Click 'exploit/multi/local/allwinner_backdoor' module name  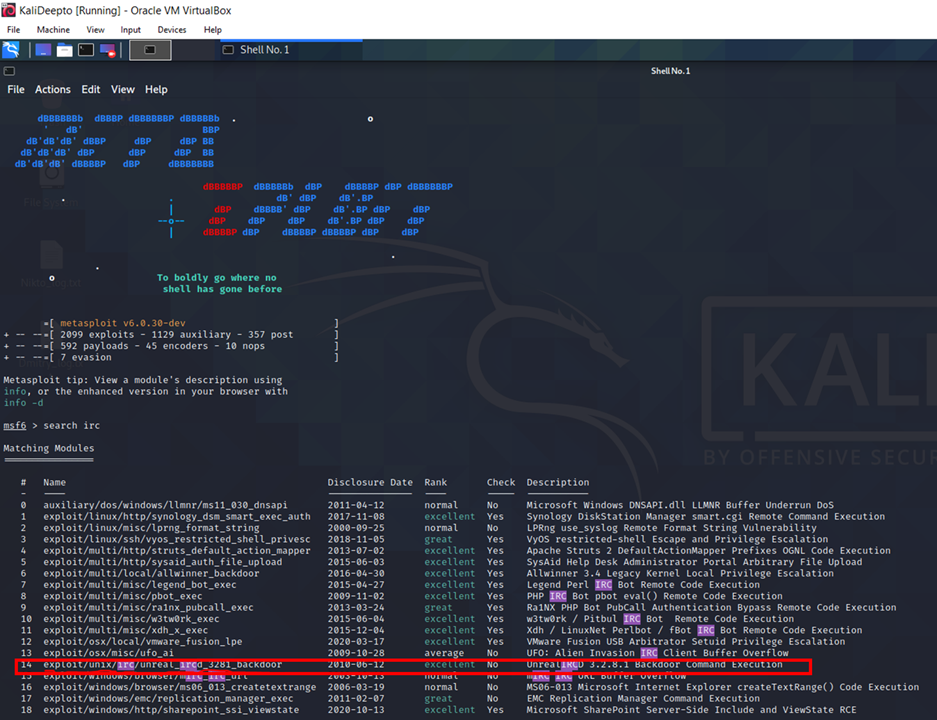tap(151, 573)
